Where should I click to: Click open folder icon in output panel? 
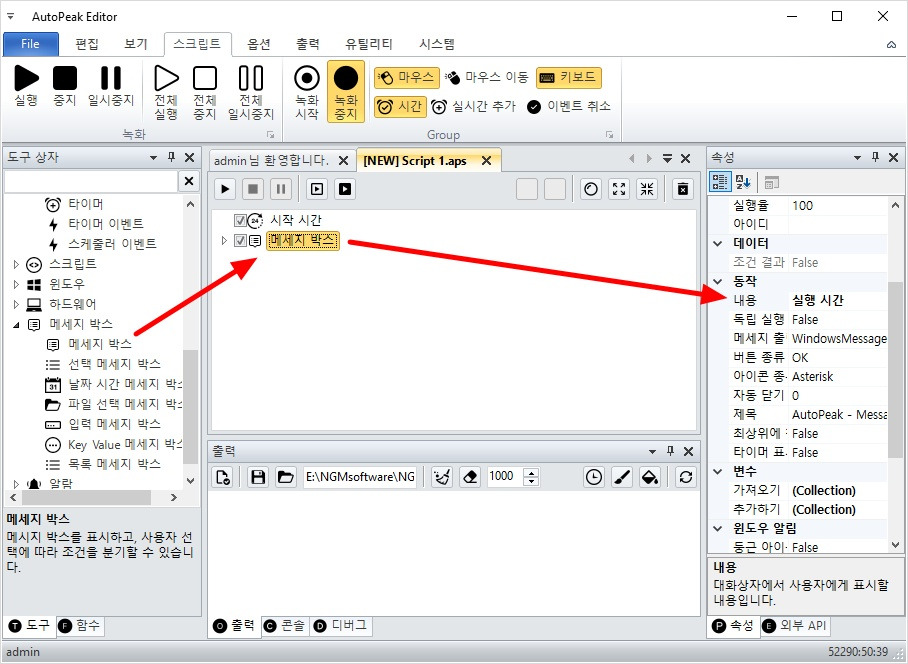[285, 477]
